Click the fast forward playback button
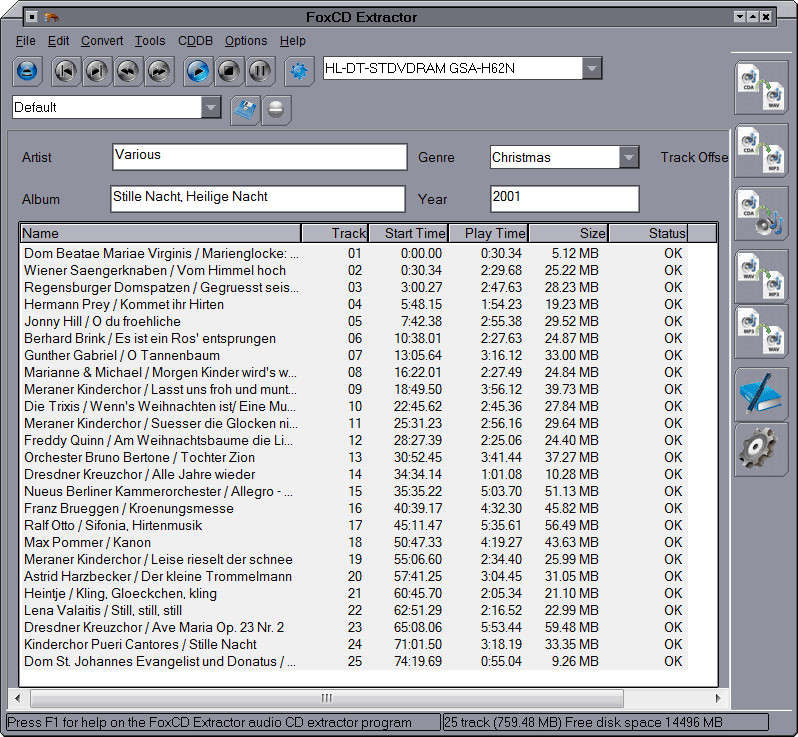798x737 pixels. coord(159,71)
